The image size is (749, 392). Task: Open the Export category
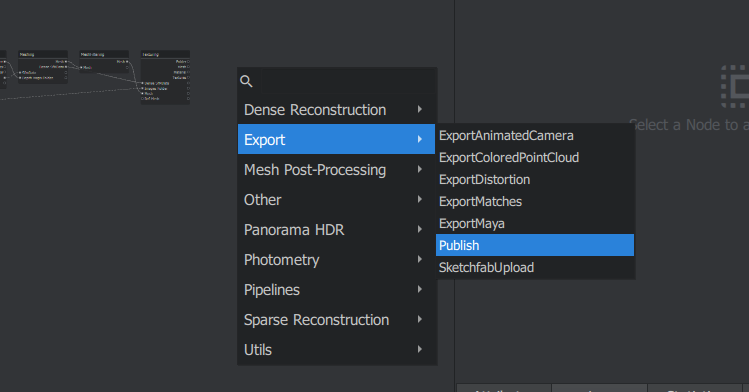[336, 139]
